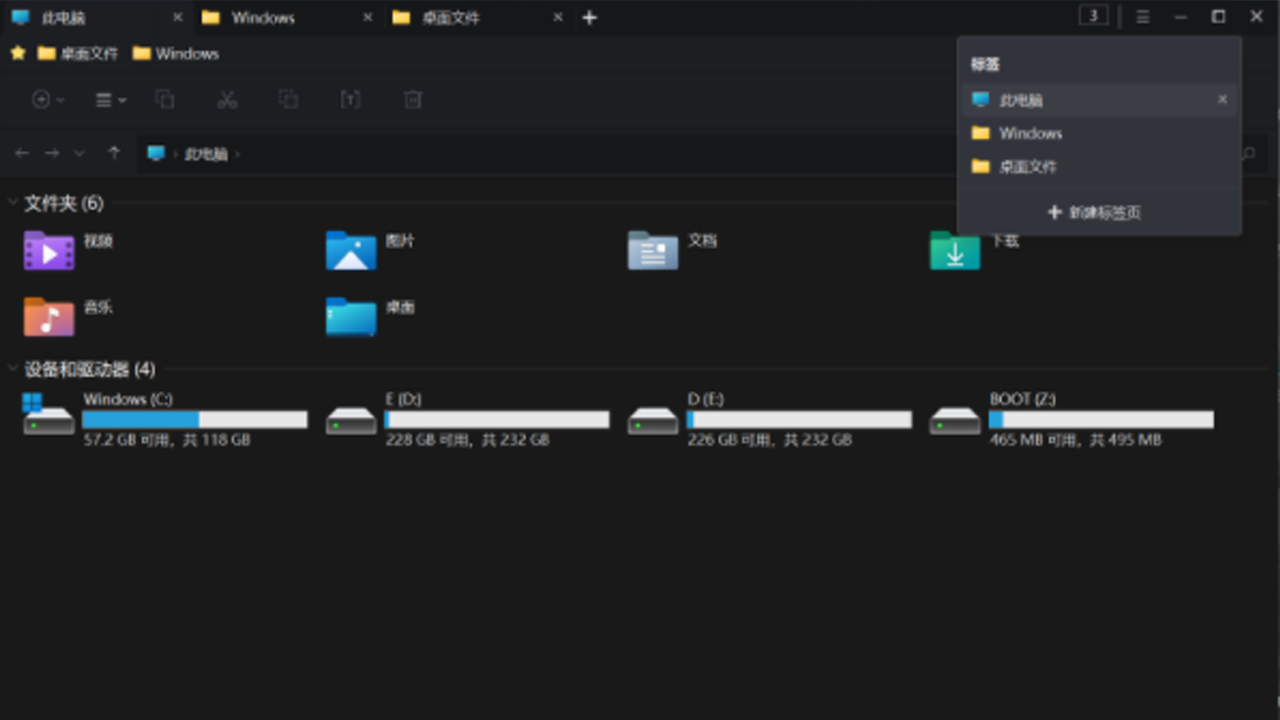Image resolution: width=1280 pixels, height=720 pixels.
Task: Expand the New item dropdown in toolbar
Action: pos(48,99)
